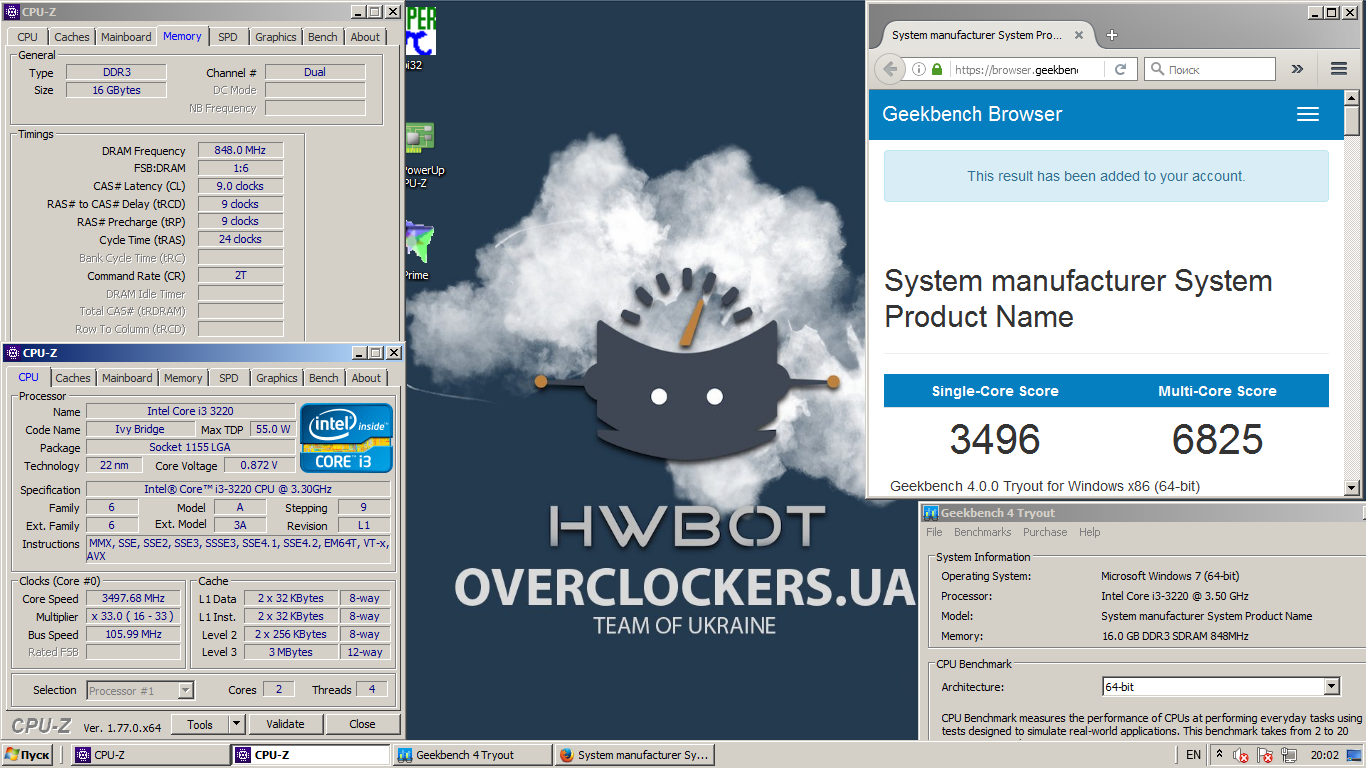Click the Firefox vertical scrollbar thumb
This screenshot has width=1366, height=768.
[1352, 121]
